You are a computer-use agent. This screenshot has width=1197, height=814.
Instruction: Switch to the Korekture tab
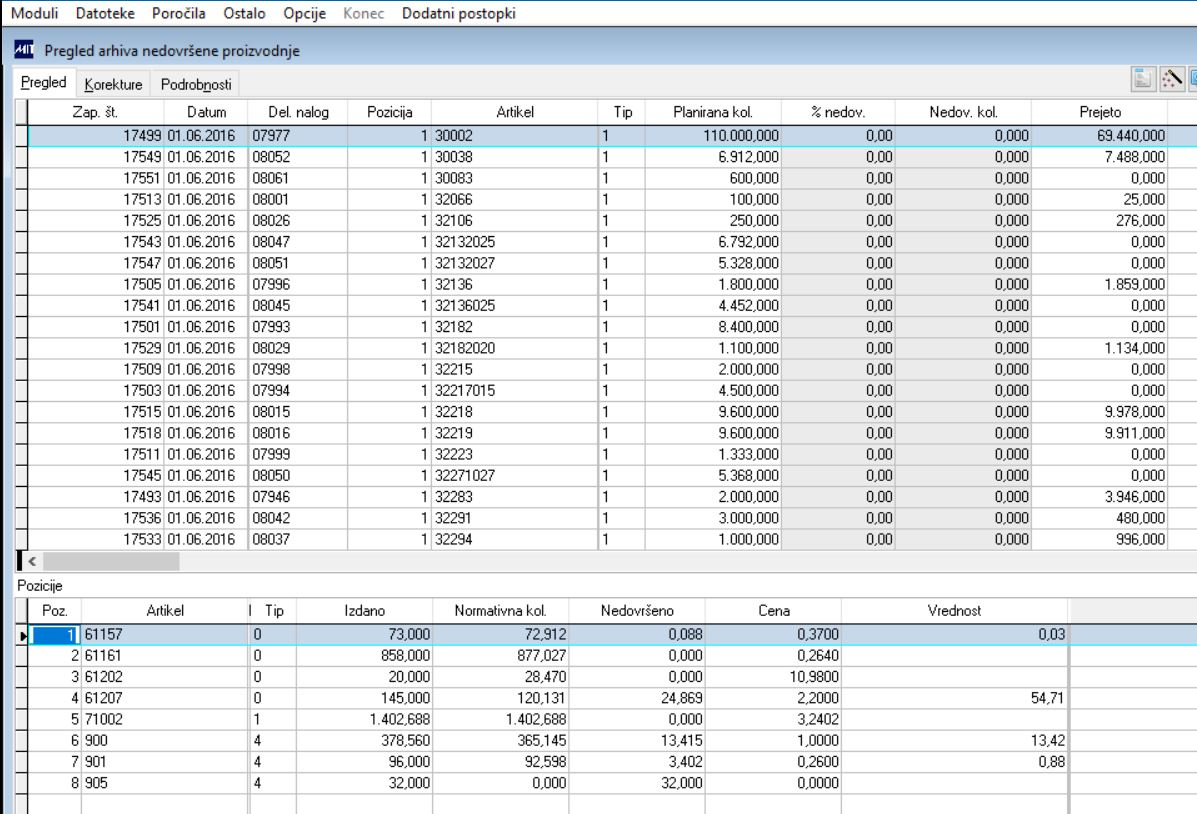pos(113,84)
